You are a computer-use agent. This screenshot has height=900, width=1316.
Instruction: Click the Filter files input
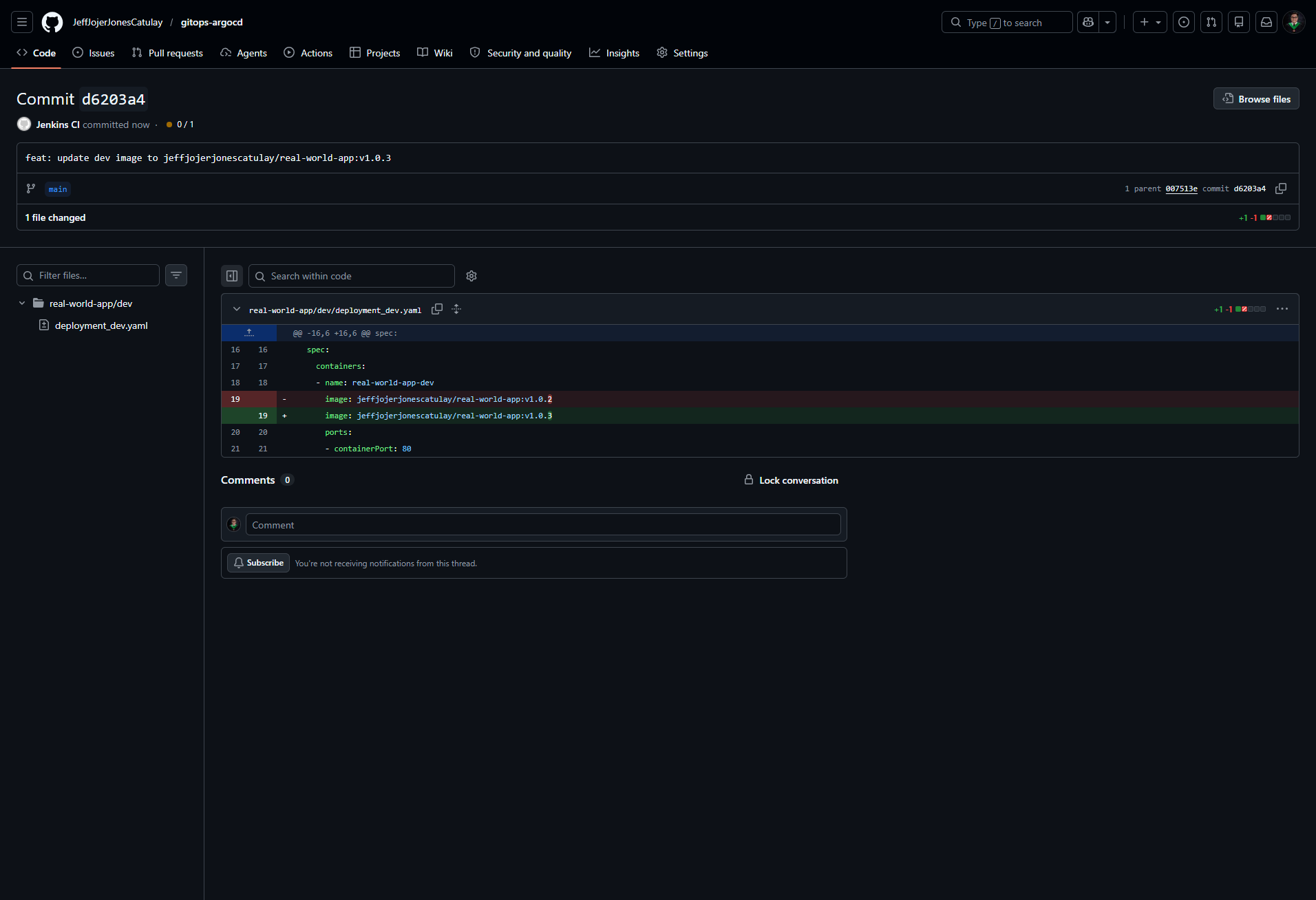tap(88, 275)
